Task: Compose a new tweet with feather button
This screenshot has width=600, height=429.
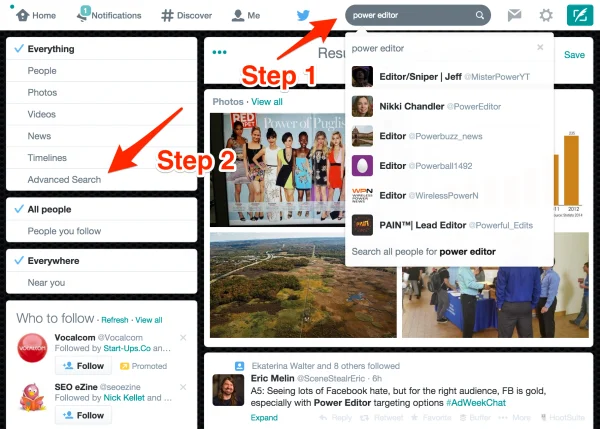Action: 580,15
